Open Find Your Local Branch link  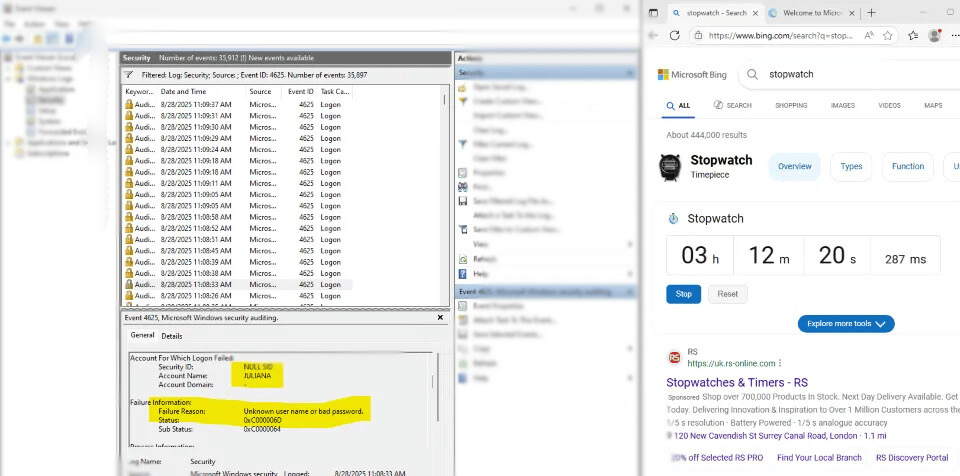point(819,458)
